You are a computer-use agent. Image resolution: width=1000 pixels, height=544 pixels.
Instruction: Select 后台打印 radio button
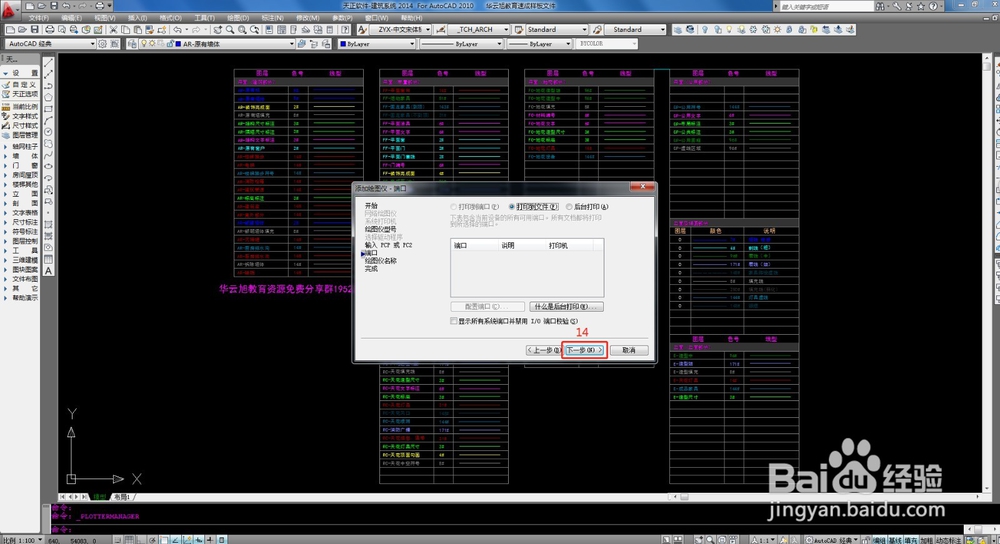tap(569, 207)
